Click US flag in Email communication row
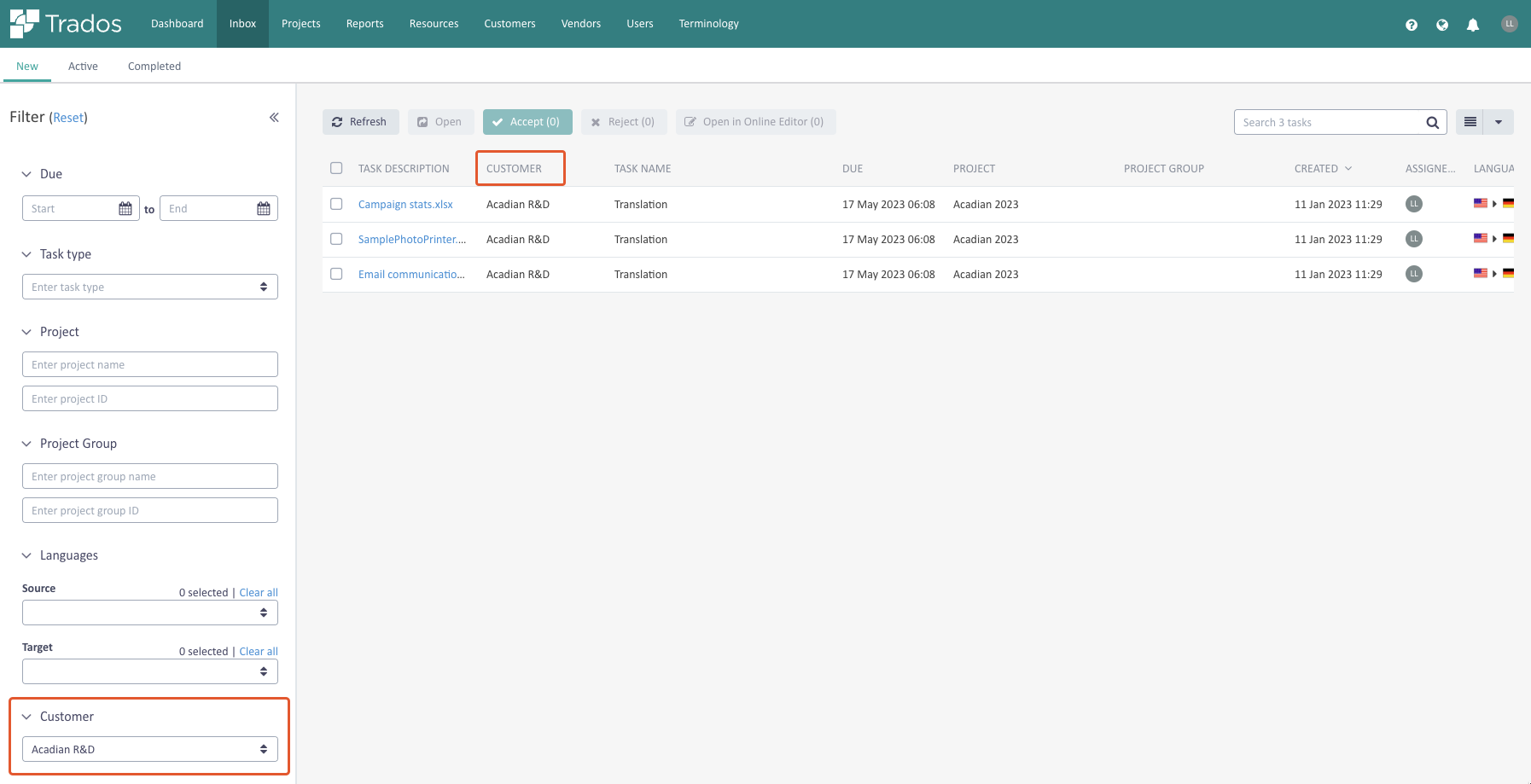1531x784 pixels. 1481,273
